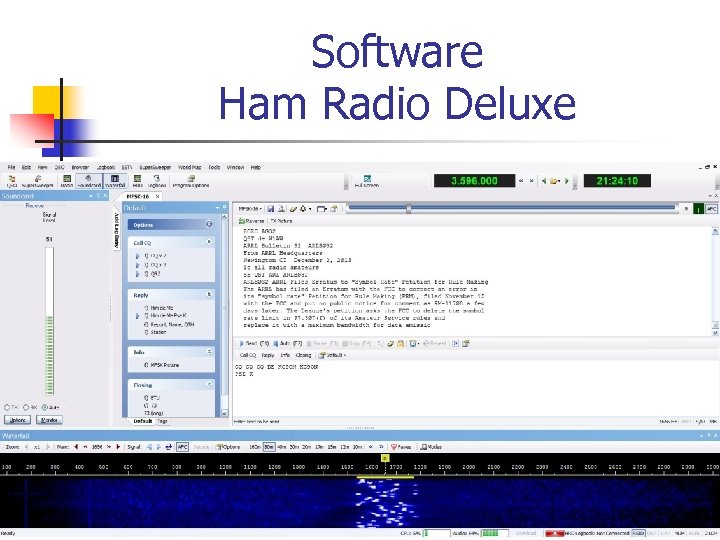This screenshot has width=720, height=540.
Task: Open the Tools menu
Action: point(214,168)
